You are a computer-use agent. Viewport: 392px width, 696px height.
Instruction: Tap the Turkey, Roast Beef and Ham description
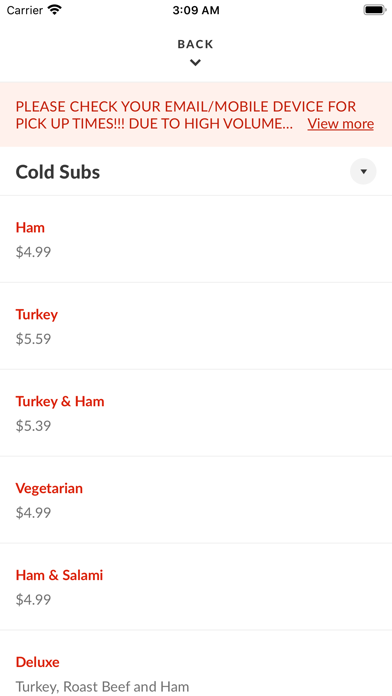[103, 687]
